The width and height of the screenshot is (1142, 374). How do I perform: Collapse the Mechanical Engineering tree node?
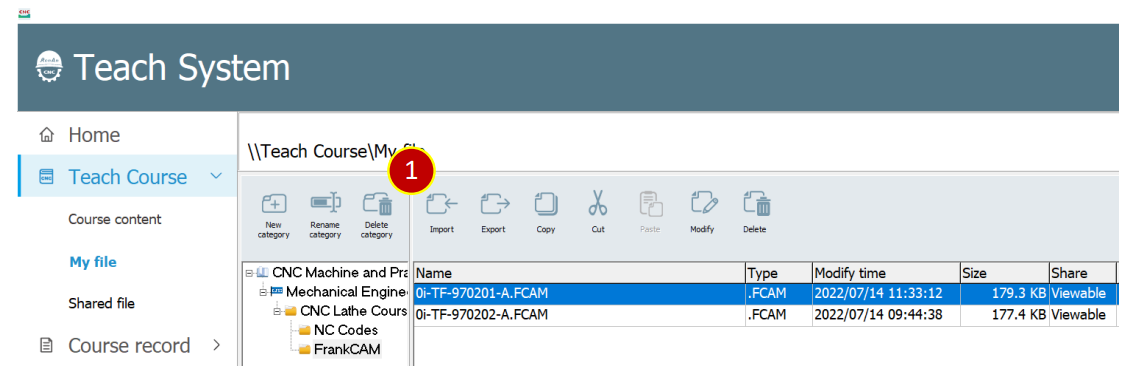point(263,293)
